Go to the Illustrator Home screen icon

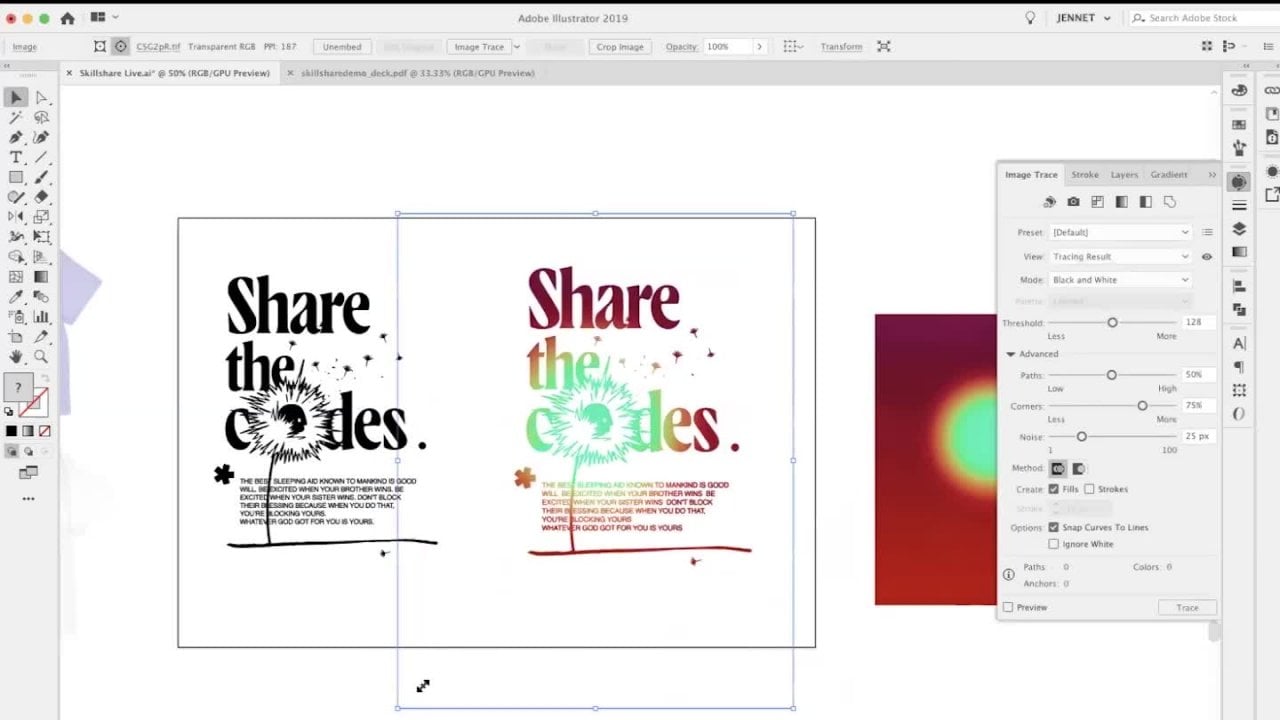click(x=67, y=18)
